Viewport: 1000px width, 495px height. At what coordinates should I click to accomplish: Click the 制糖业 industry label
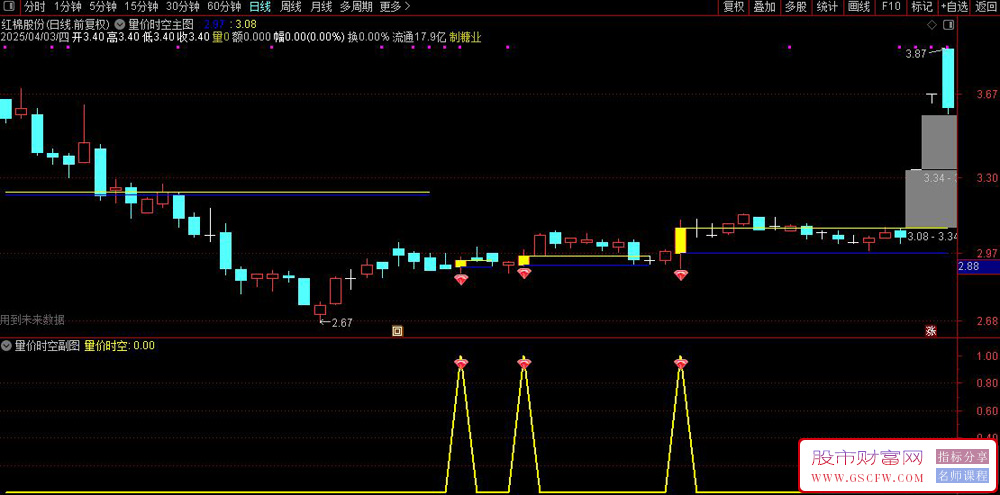(466, 37)
